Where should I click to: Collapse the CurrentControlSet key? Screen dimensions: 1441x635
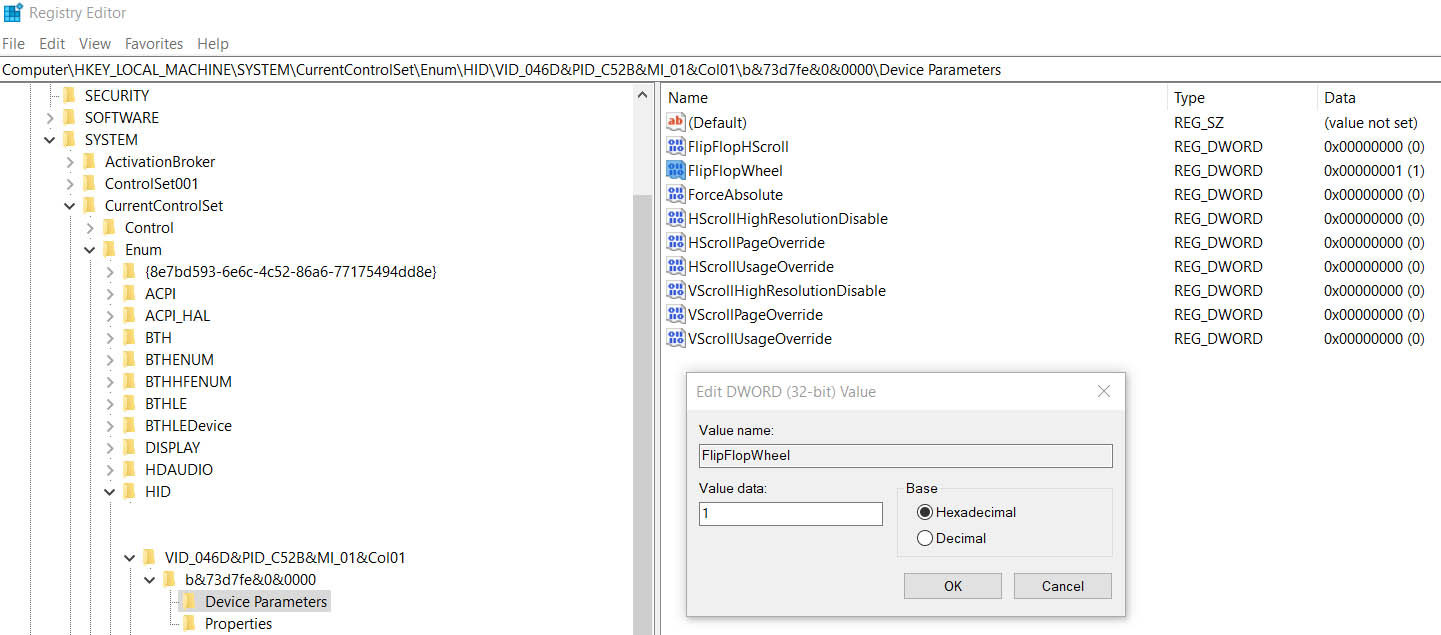[70, 206]
